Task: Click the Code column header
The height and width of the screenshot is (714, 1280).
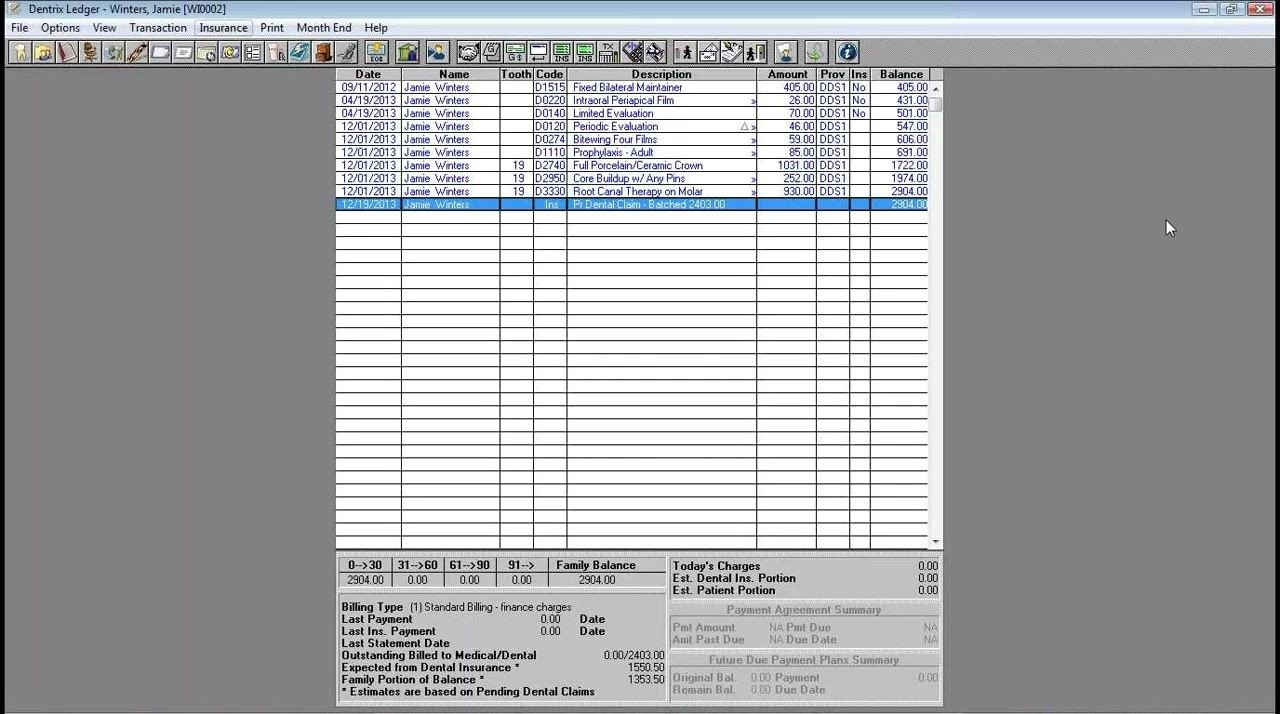Action: click(549, 74)
